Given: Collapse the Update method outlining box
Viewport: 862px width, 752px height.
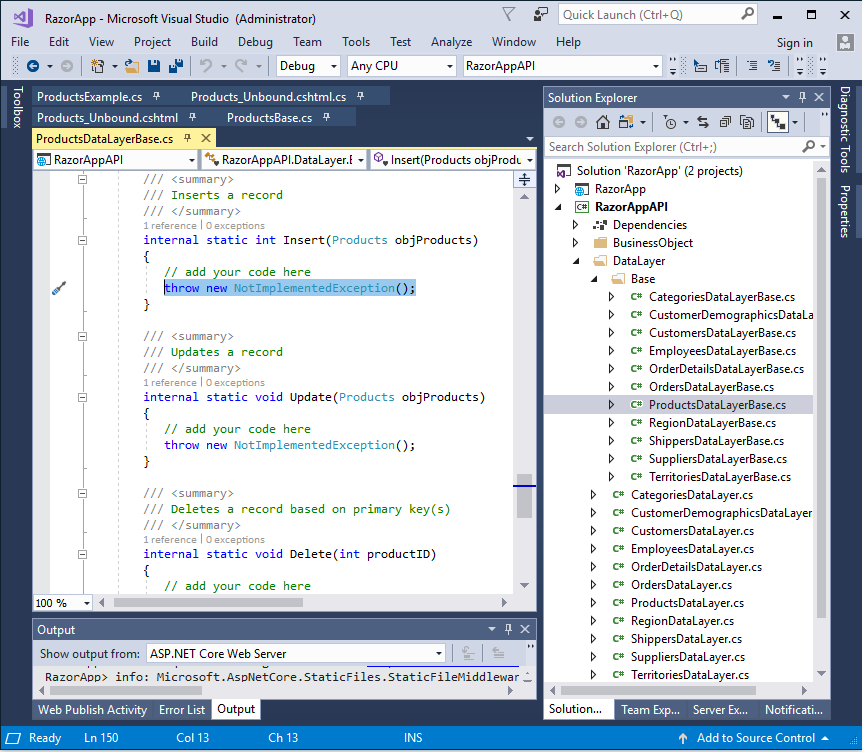Looking at the screenshot, I should (82, 397).
